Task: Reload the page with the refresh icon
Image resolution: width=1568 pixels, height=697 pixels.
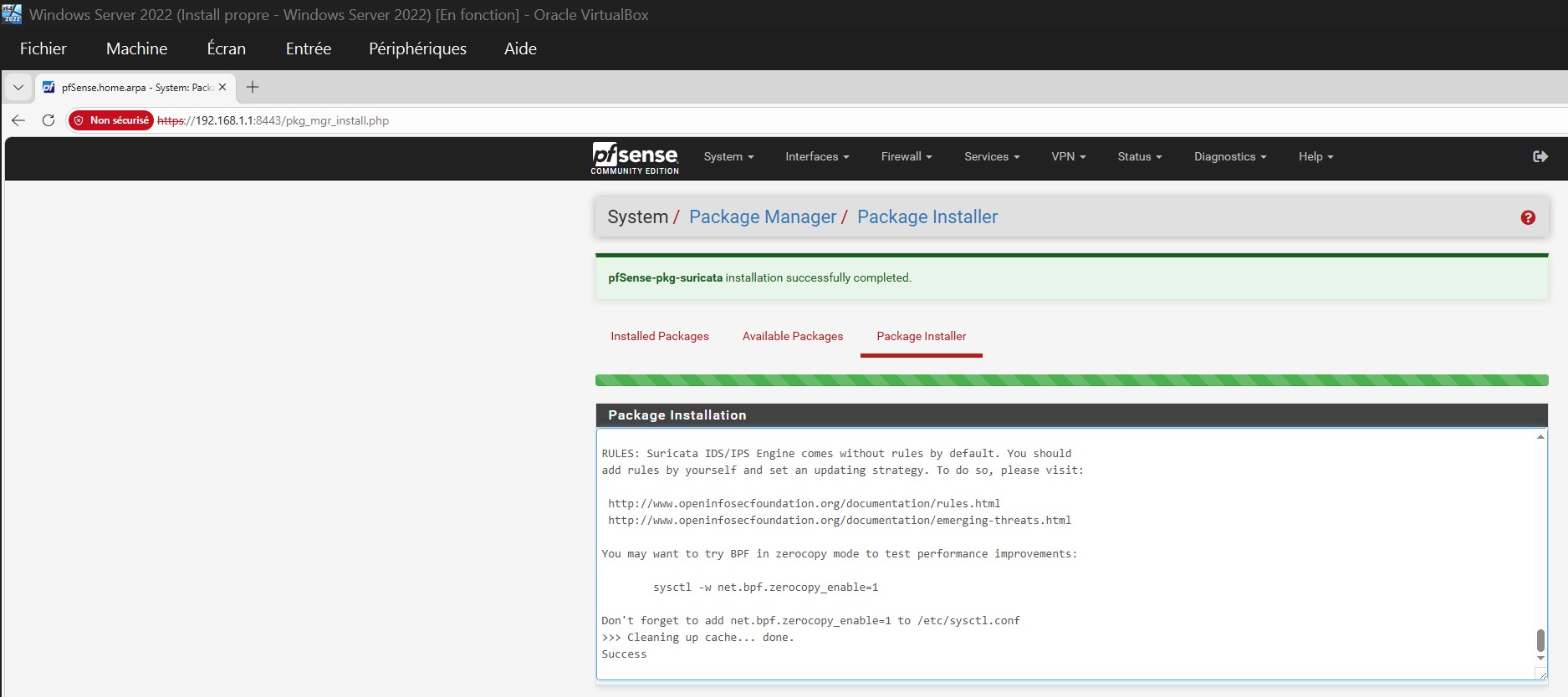Action: (49, 120)
